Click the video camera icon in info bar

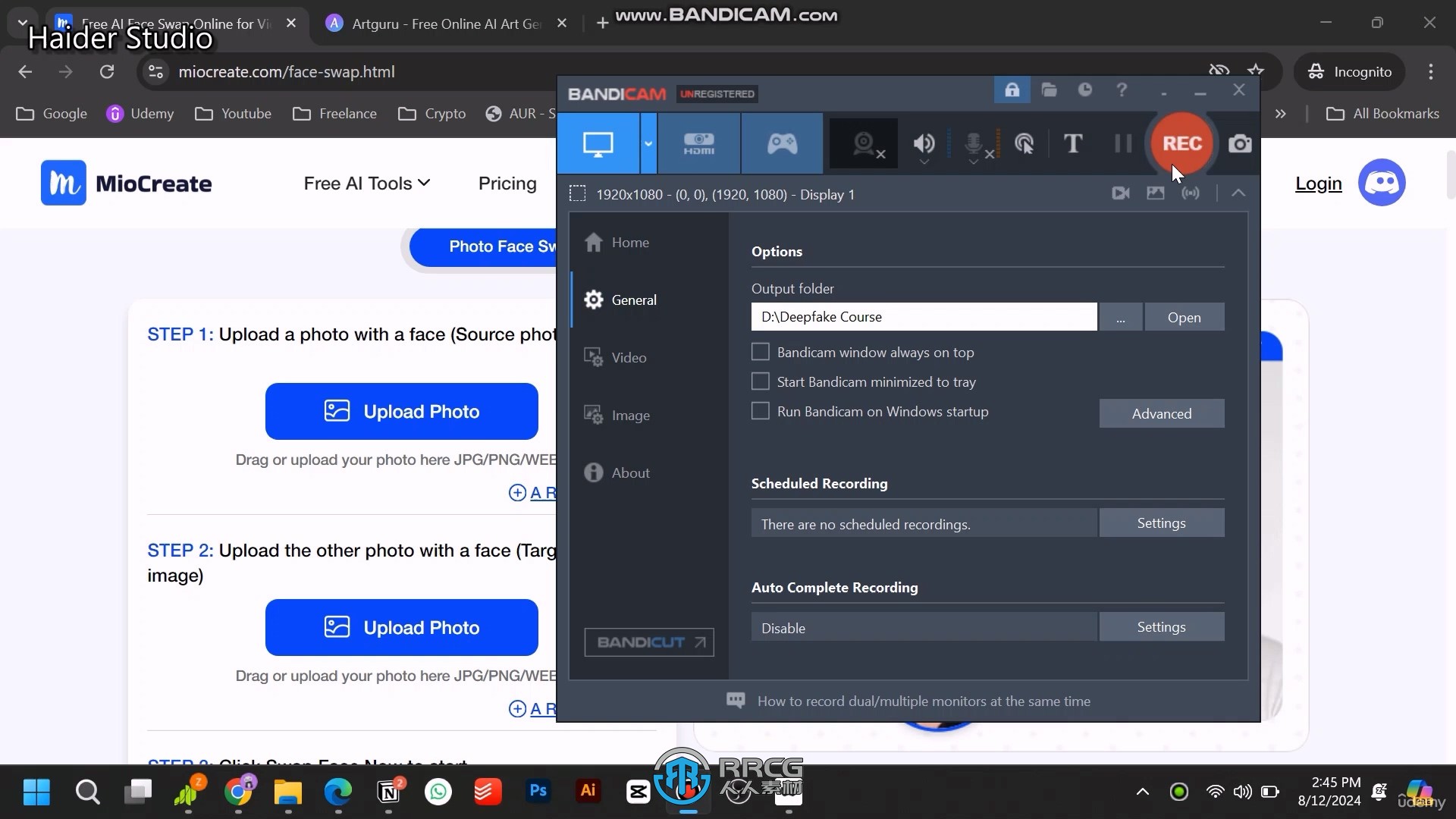coord(1121,193)
